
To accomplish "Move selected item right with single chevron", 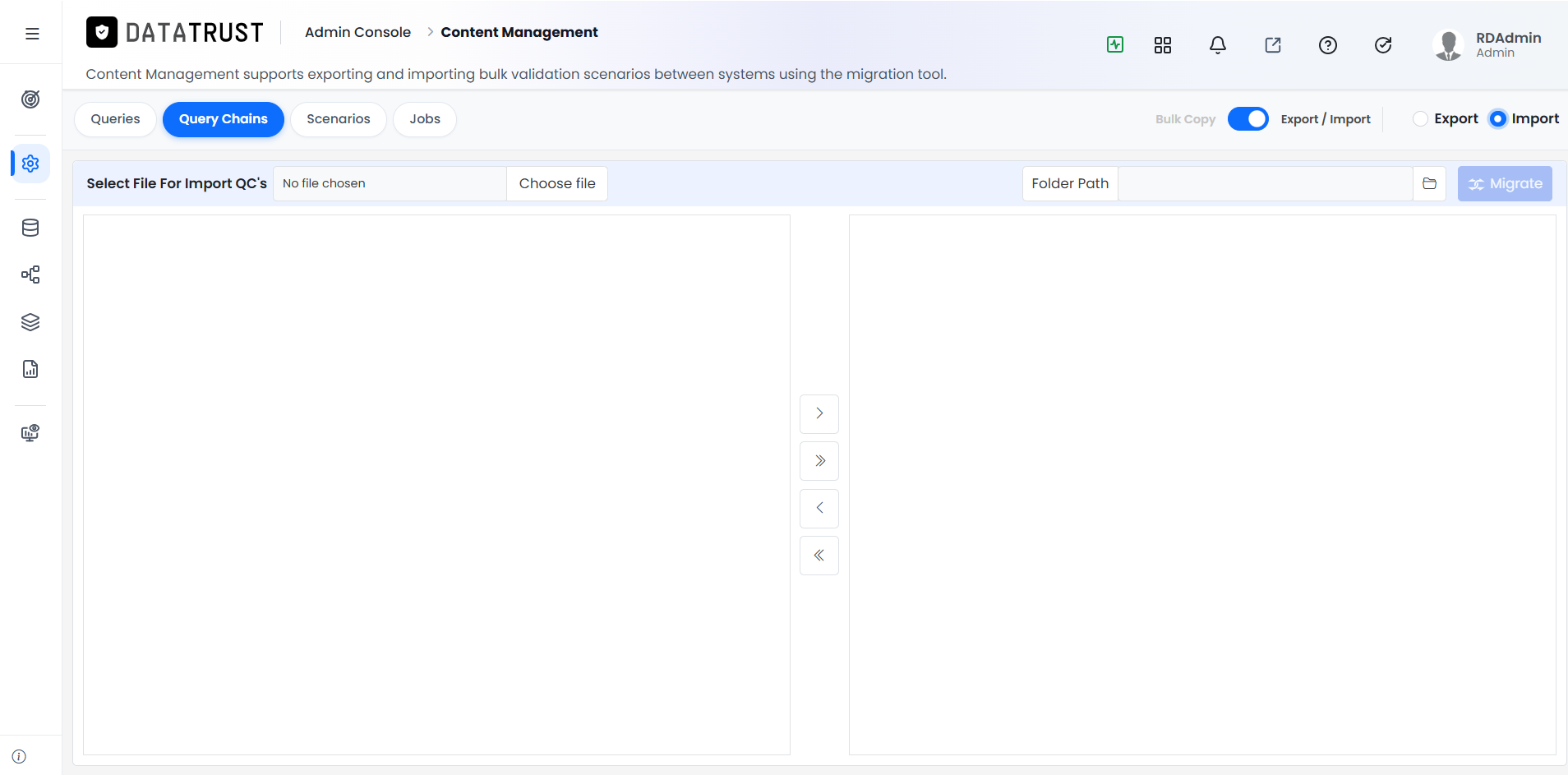I will coord(819,413).
